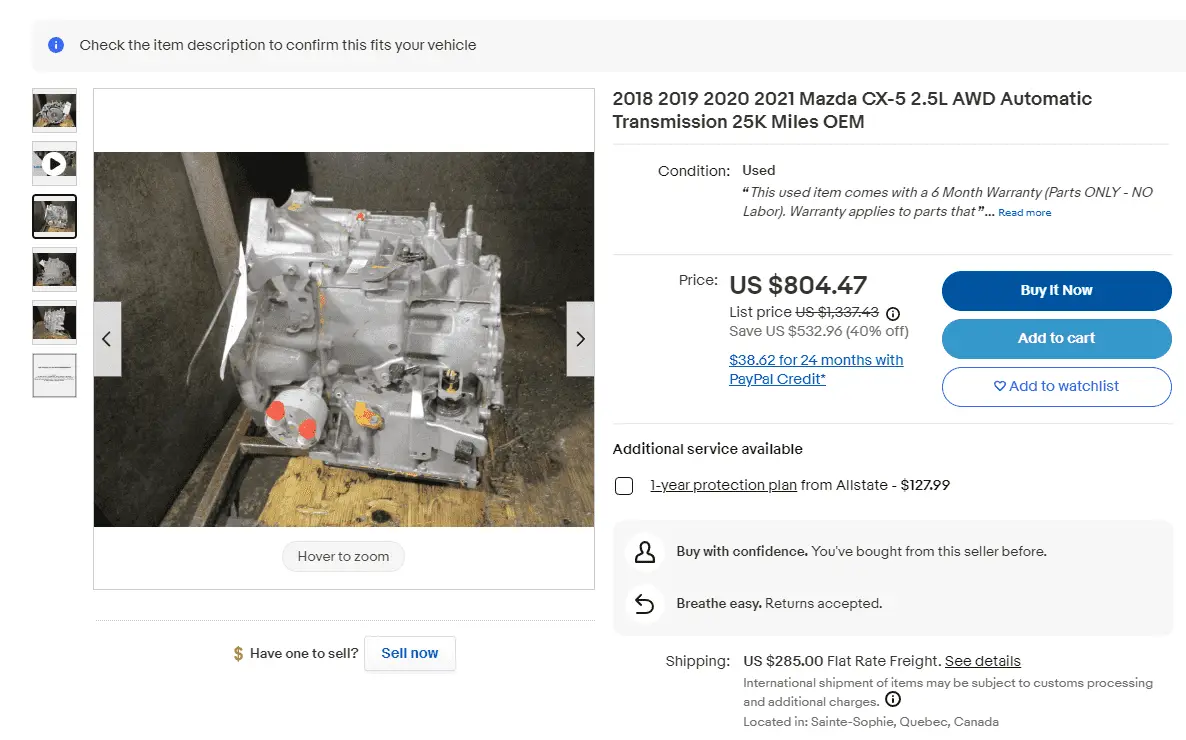Open shipping See details link
Screen dimensions: 1186x740
coord(982,661)
